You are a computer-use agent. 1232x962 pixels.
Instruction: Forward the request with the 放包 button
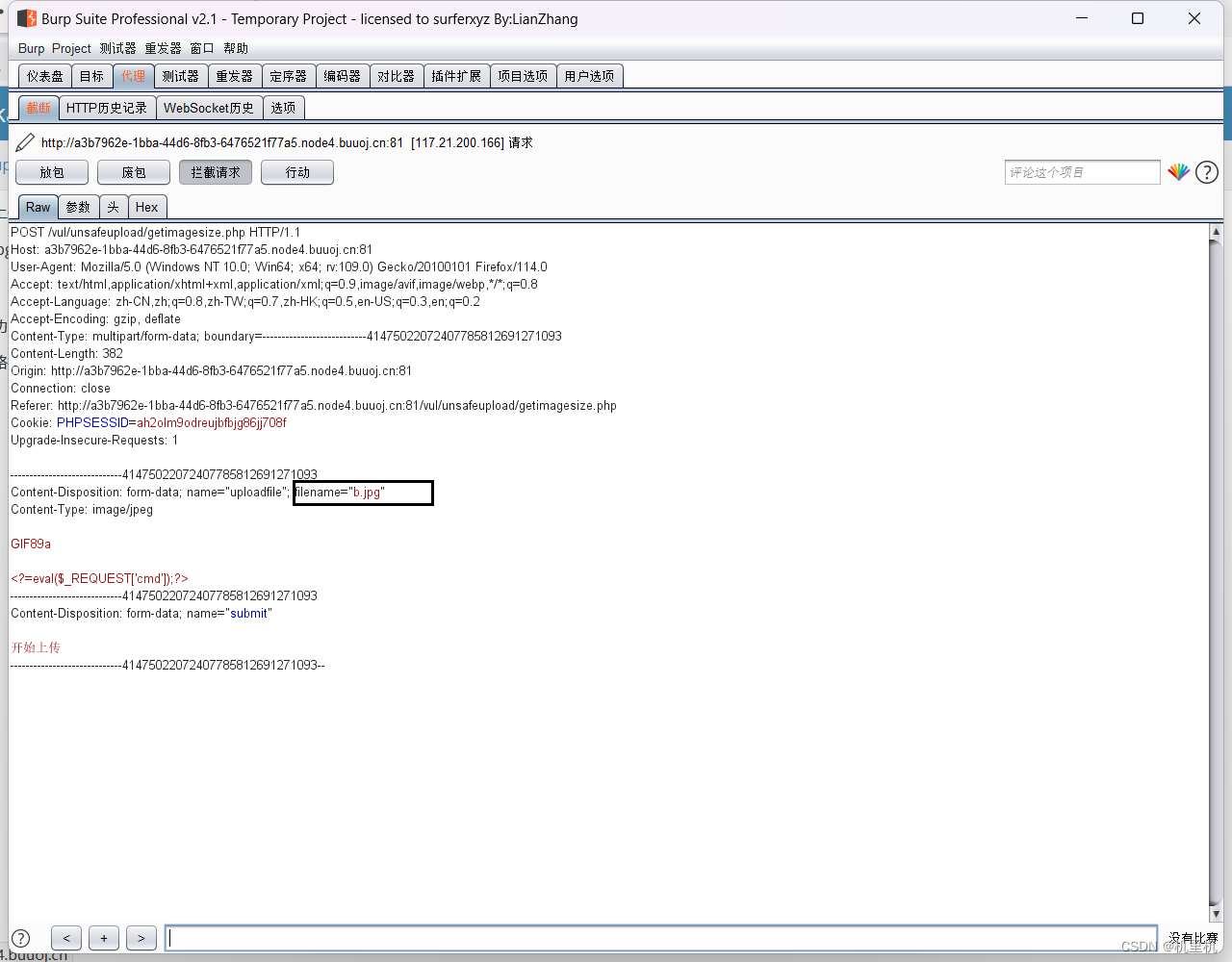pyautogui.click(x=52, y=172)
